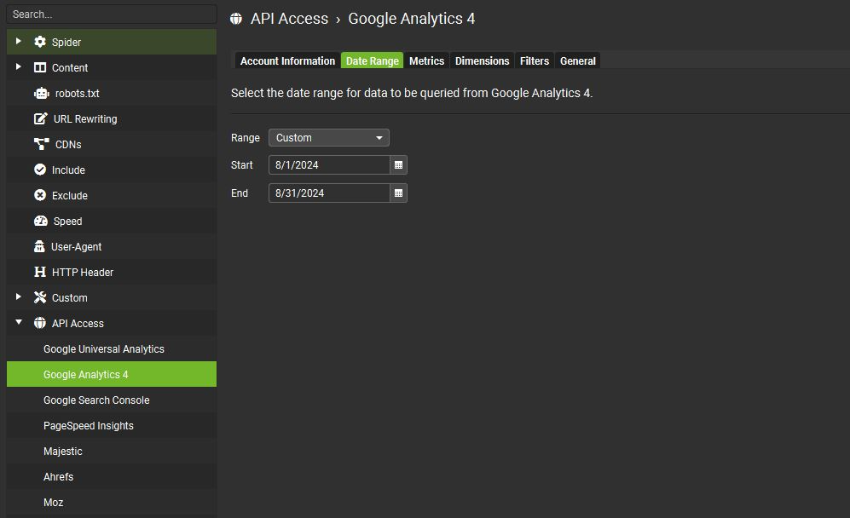
Task: Select Moz in API Access list
Action: (112, 502)
